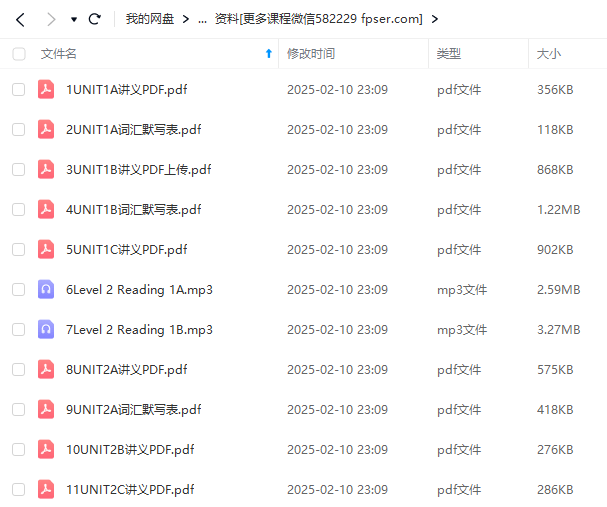Open file name 7Level 2 Reading 1B.mp3

point(139,330)
